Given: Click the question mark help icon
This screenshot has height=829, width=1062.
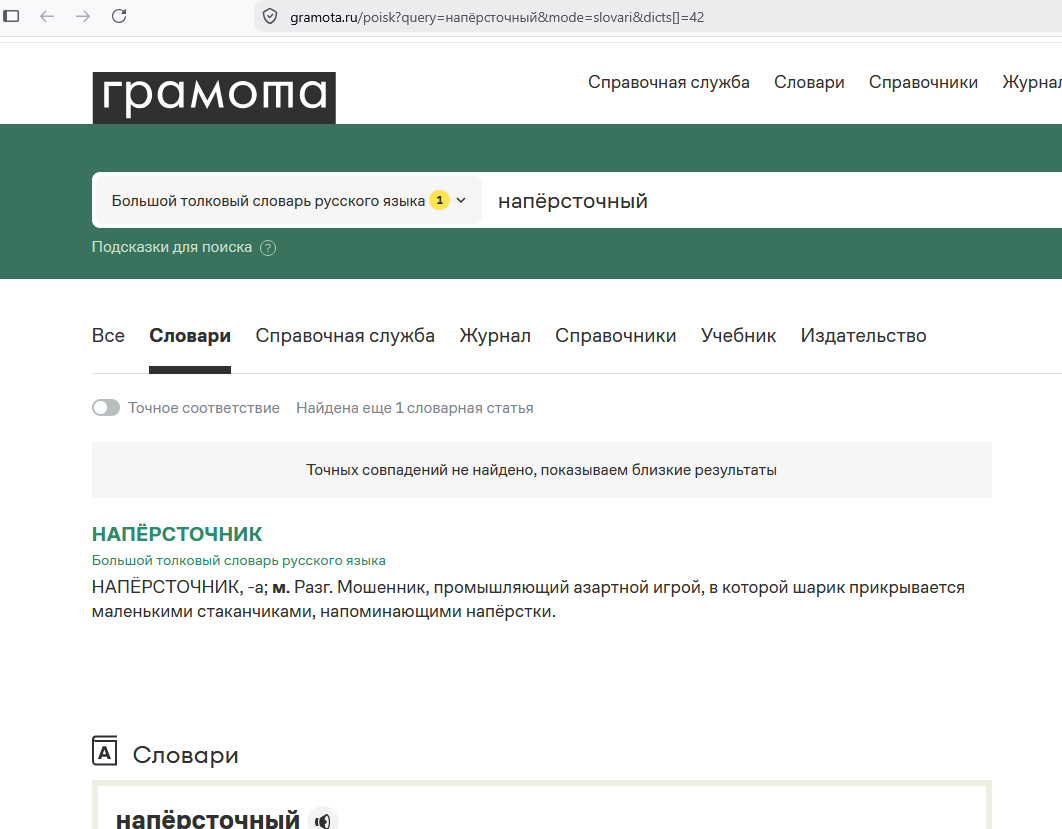Looking at the screenshot, I should pyautogui.click(x=268, y=248).
